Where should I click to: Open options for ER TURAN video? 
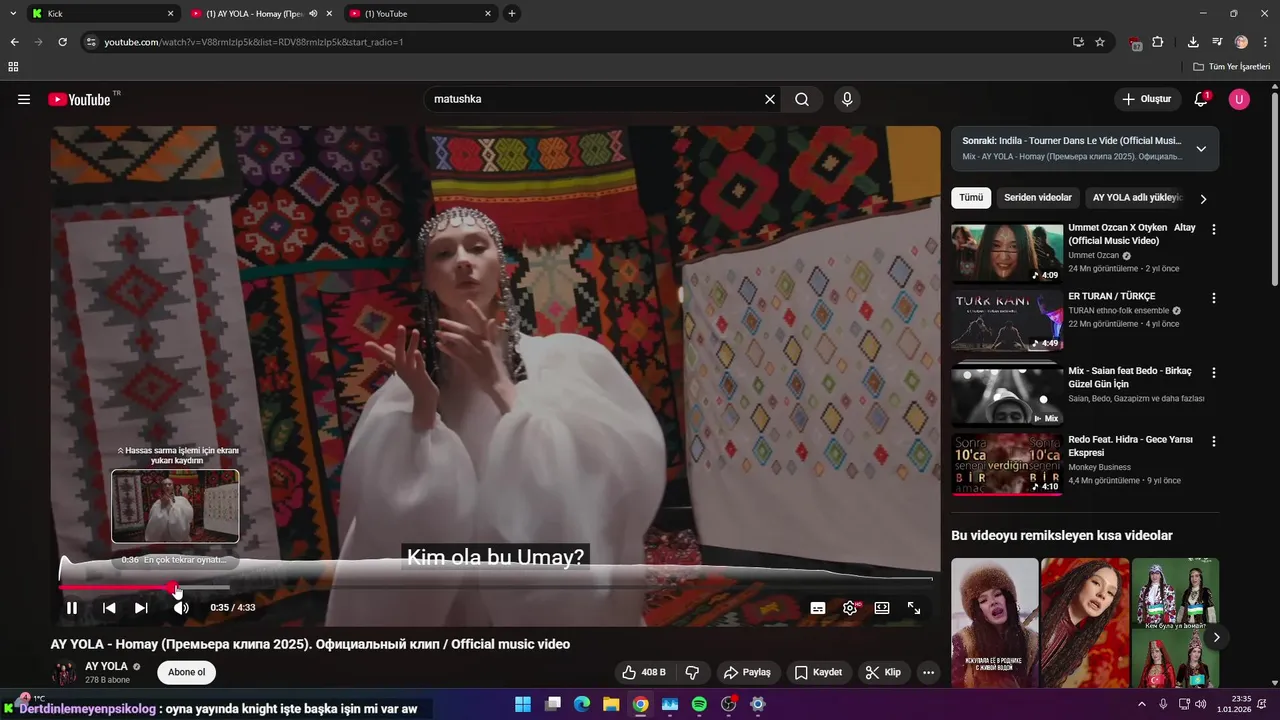point(1214,298)
